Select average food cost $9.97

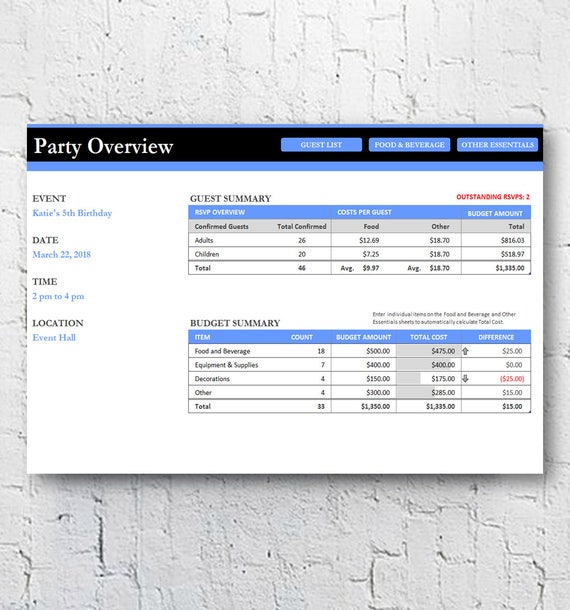371,268
